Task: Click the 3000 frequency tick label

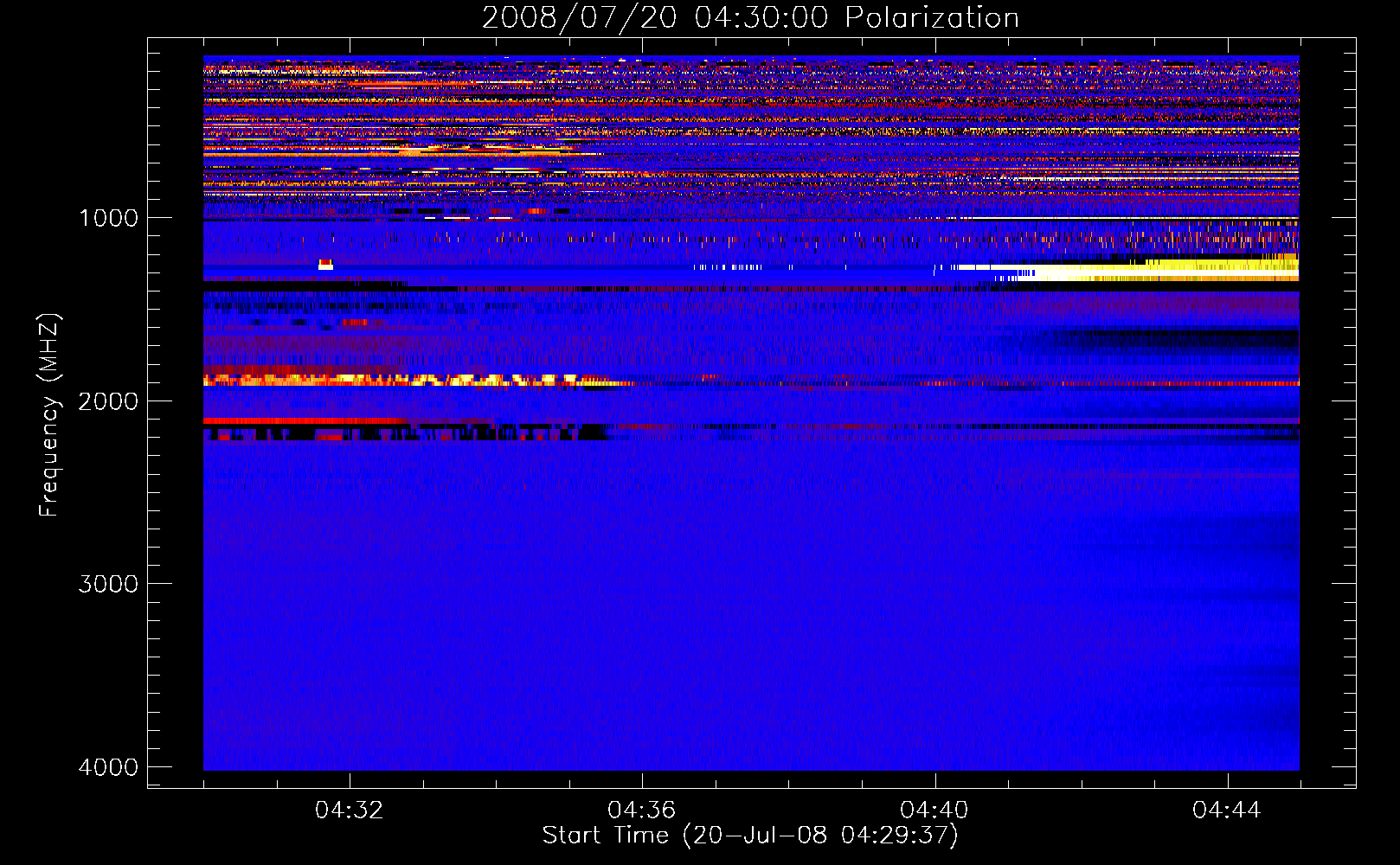Action: [108, 584]
